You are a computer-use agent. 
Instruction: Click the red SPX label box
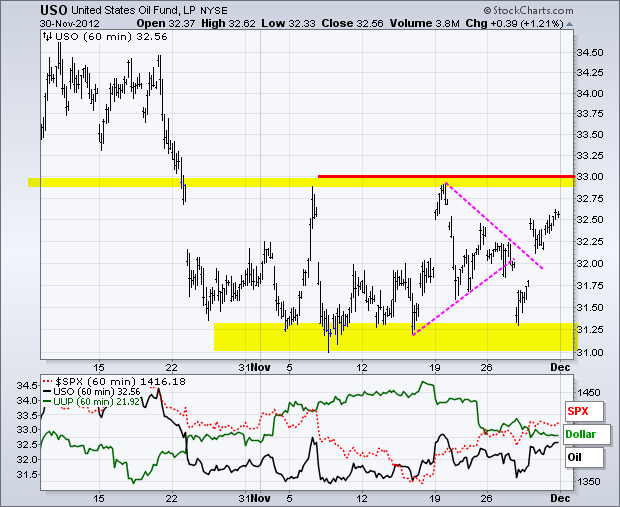[584, 411]
